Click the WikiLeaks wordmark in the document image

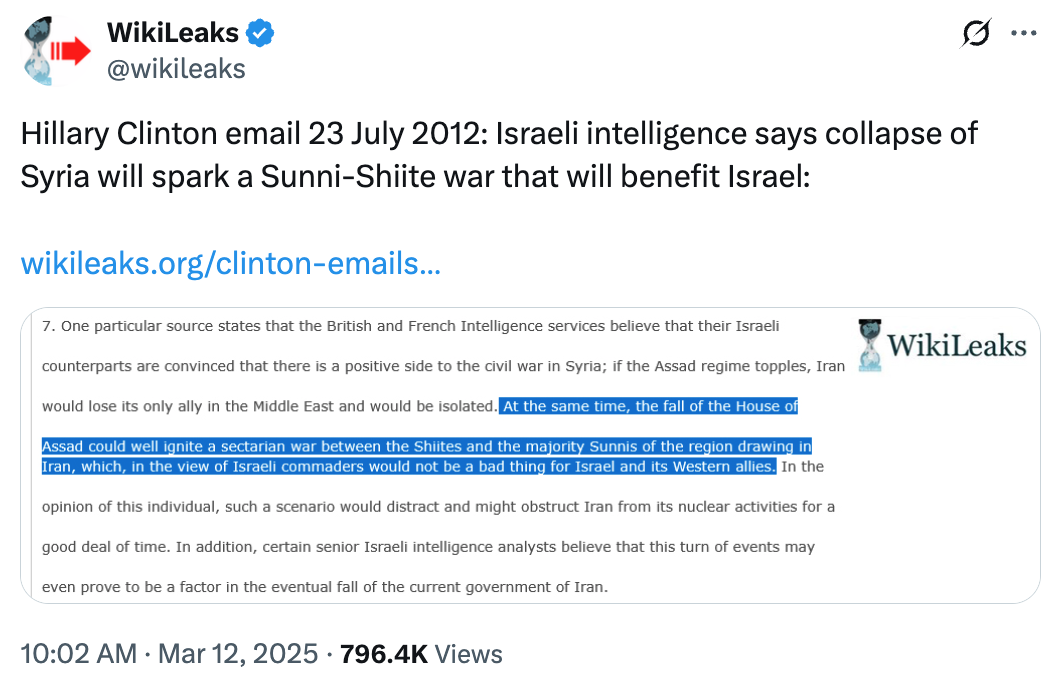click(956, 345)
